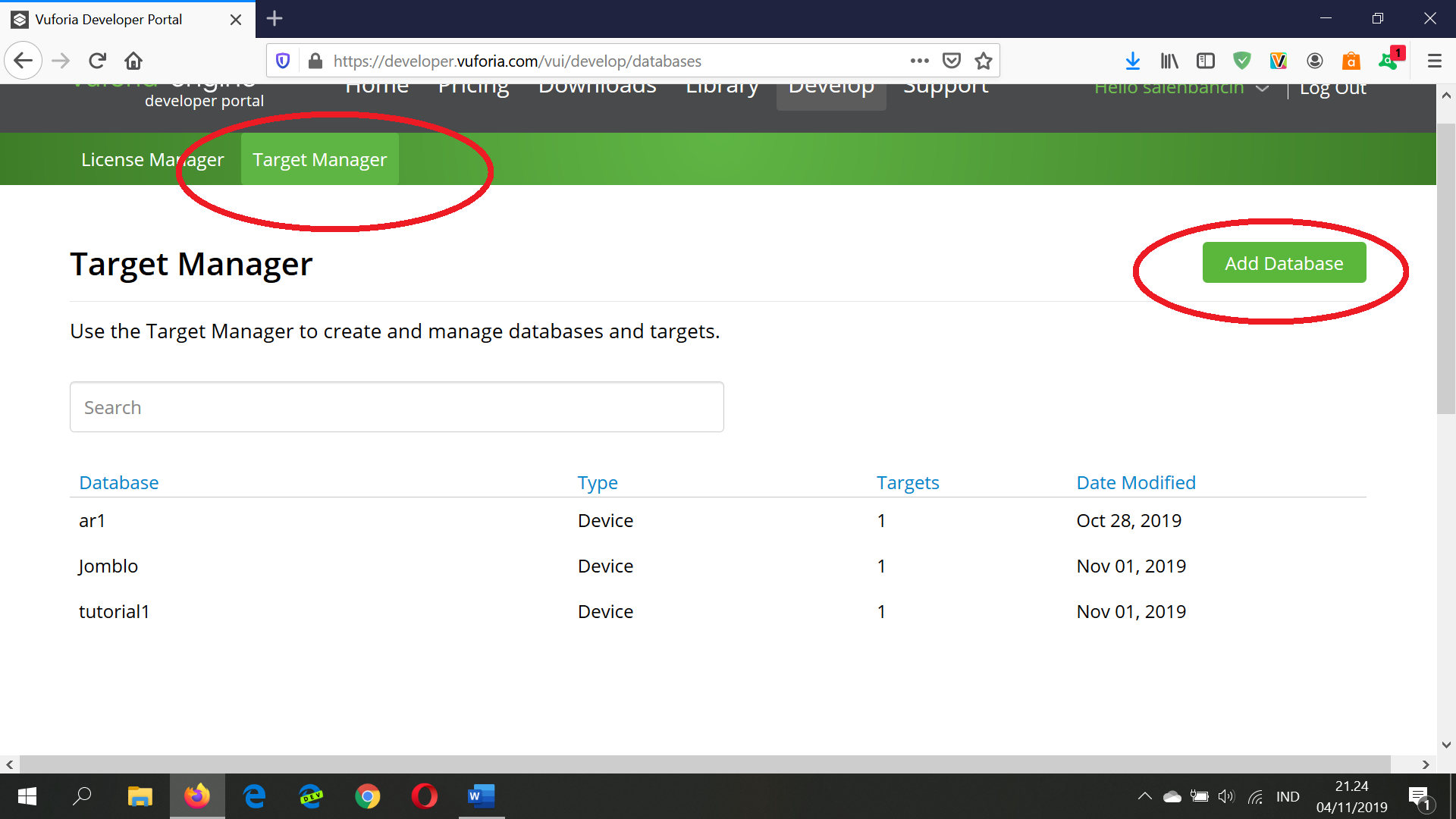1456x819 pixels.
Task: Sort by Type column header
Action: (x=598, y=482)
